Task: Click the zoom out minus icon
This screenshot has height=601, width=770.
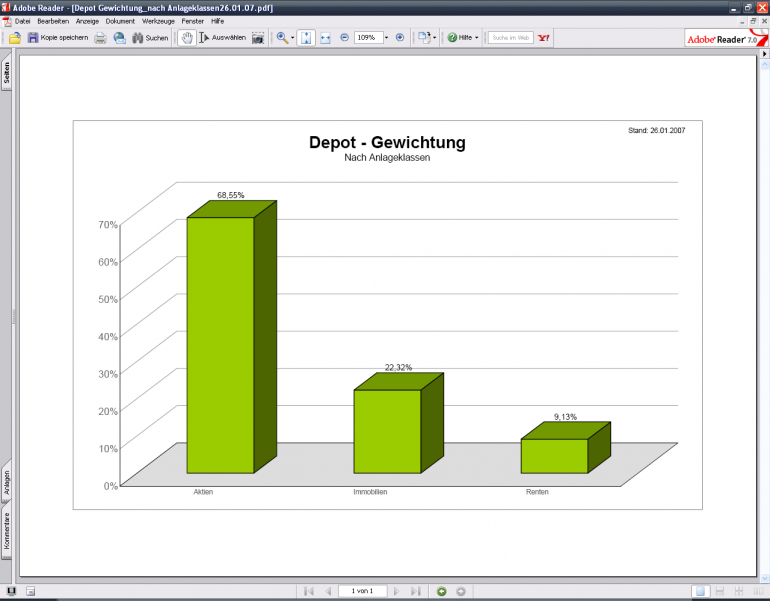Action: pos(344,37)
